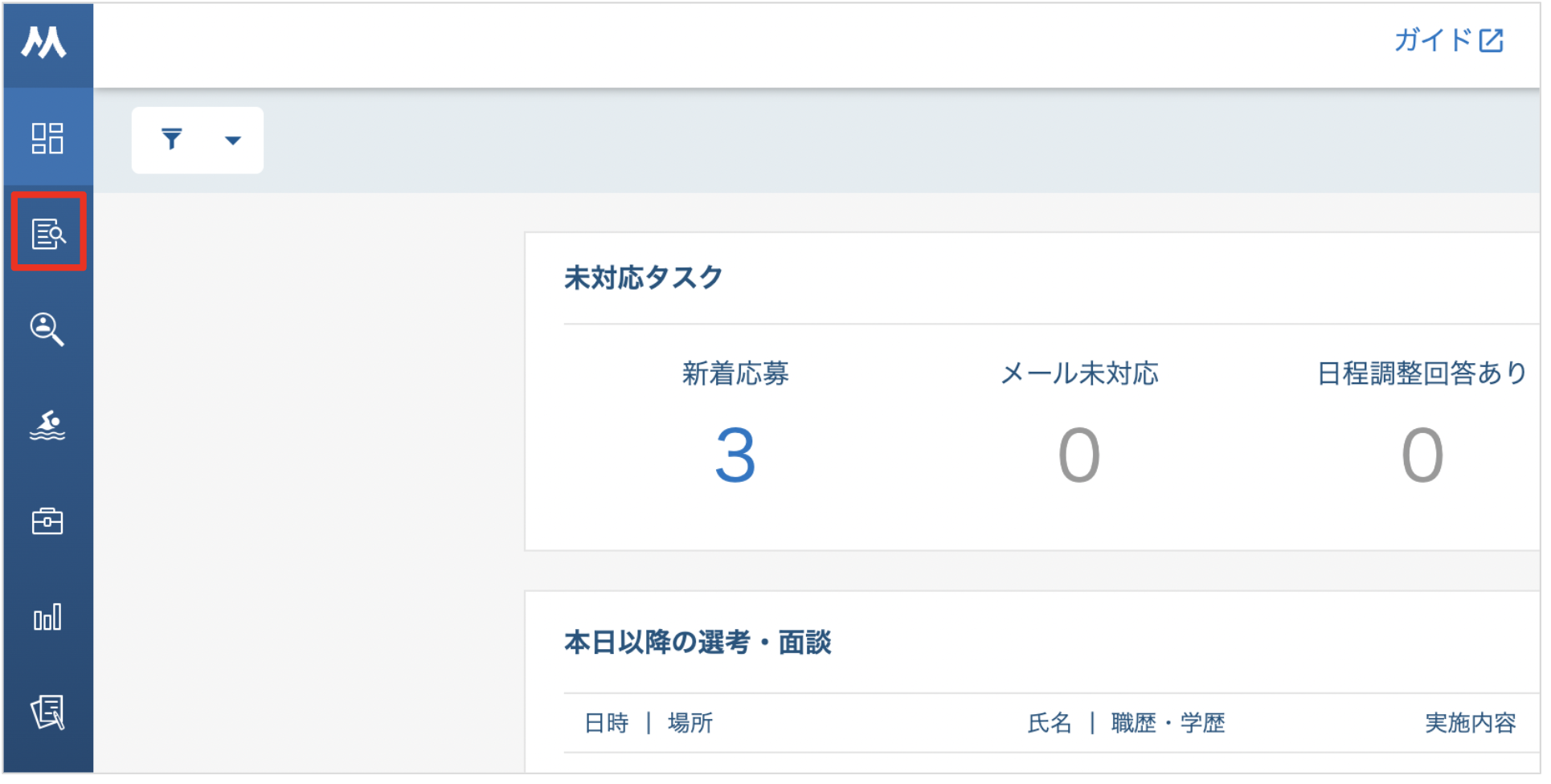
Task: Click the 新着応募 count of 3
Action: tap(735, 456)
